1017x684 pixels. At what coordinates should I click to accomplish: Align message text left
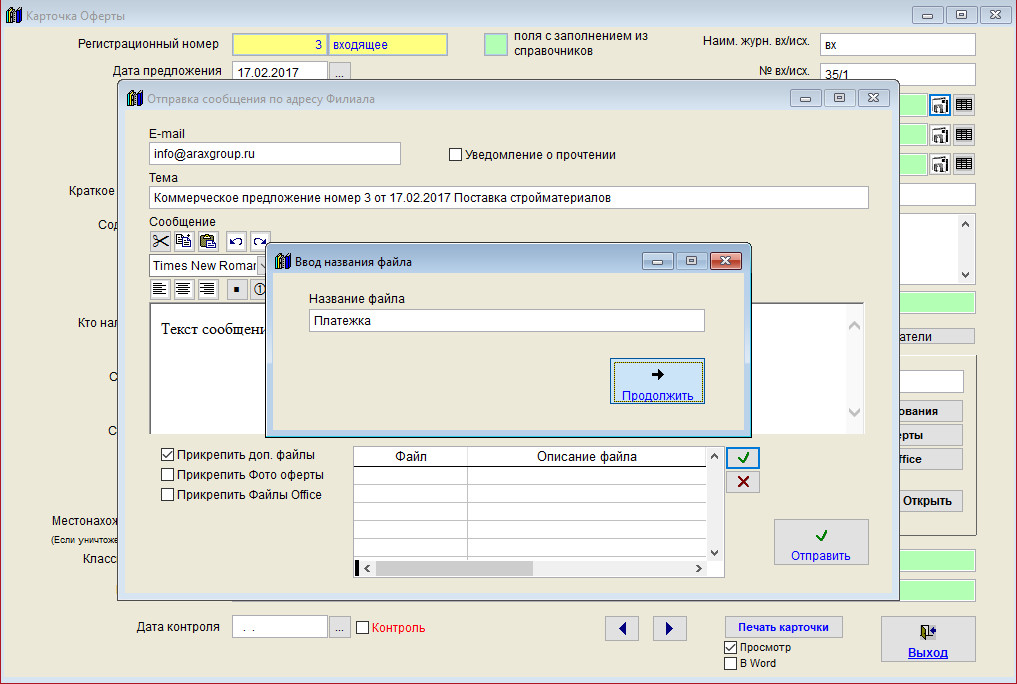coord(160,289)
